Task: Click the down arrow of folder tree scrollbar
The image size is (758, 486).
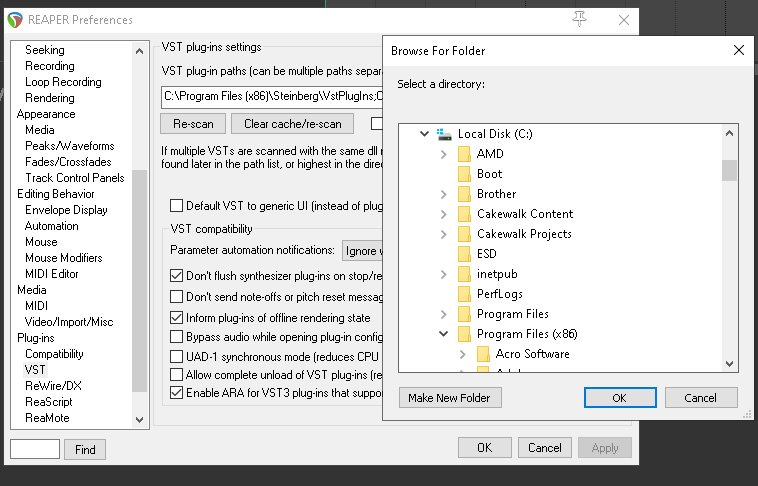Action: pos(729,364)
